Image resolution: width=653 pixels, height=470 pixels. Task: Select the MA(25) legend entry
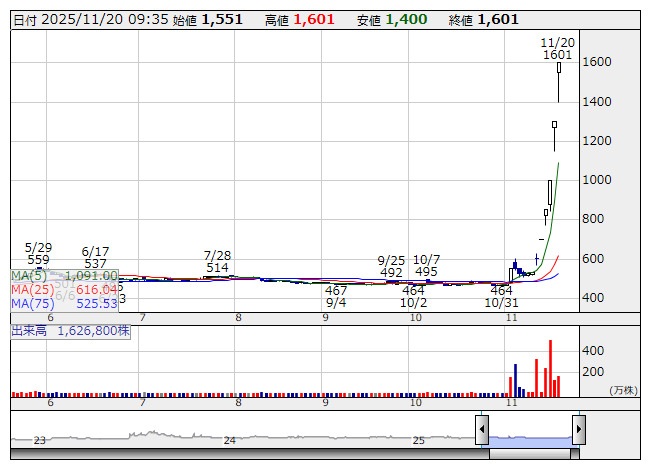[64, 290]
